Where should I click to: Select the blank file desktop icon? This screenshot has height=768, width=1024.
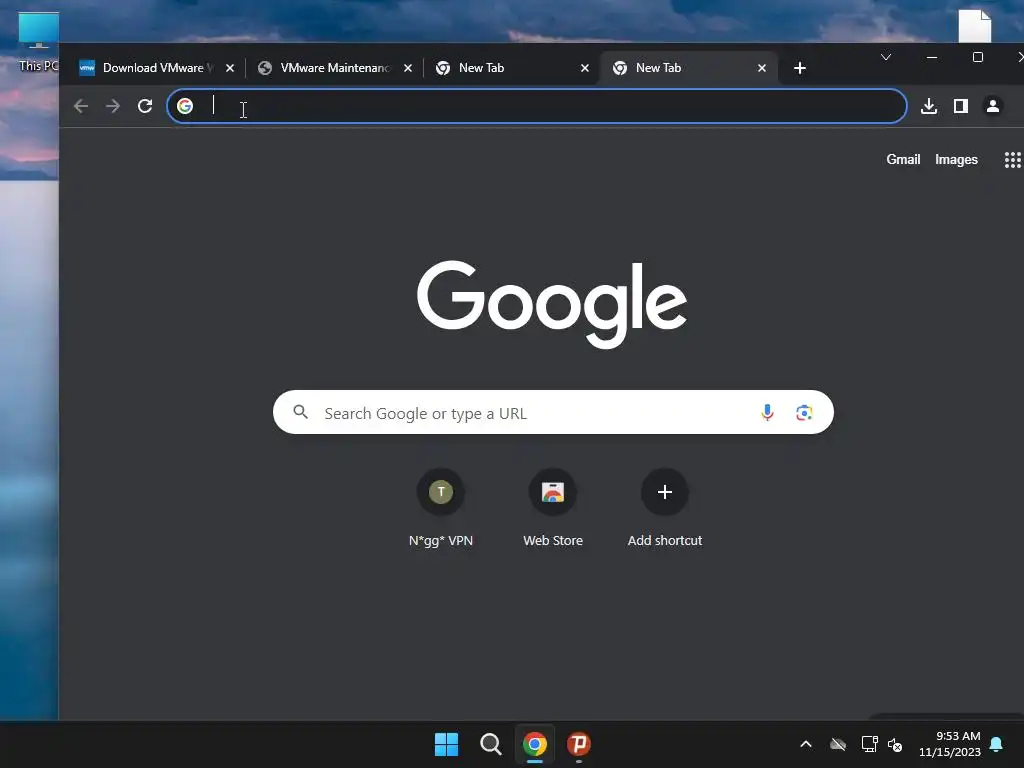(974, 26)
